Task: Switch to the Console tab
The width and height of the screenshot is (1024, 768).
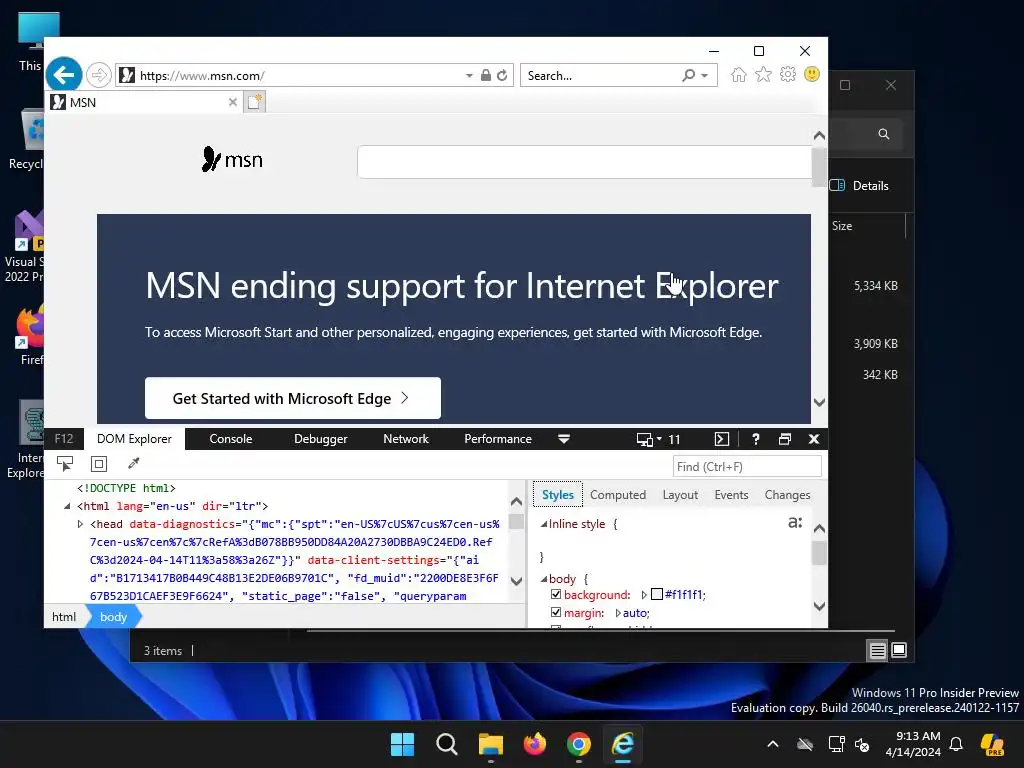Action: pyautogui.click(x=231, y=439)
